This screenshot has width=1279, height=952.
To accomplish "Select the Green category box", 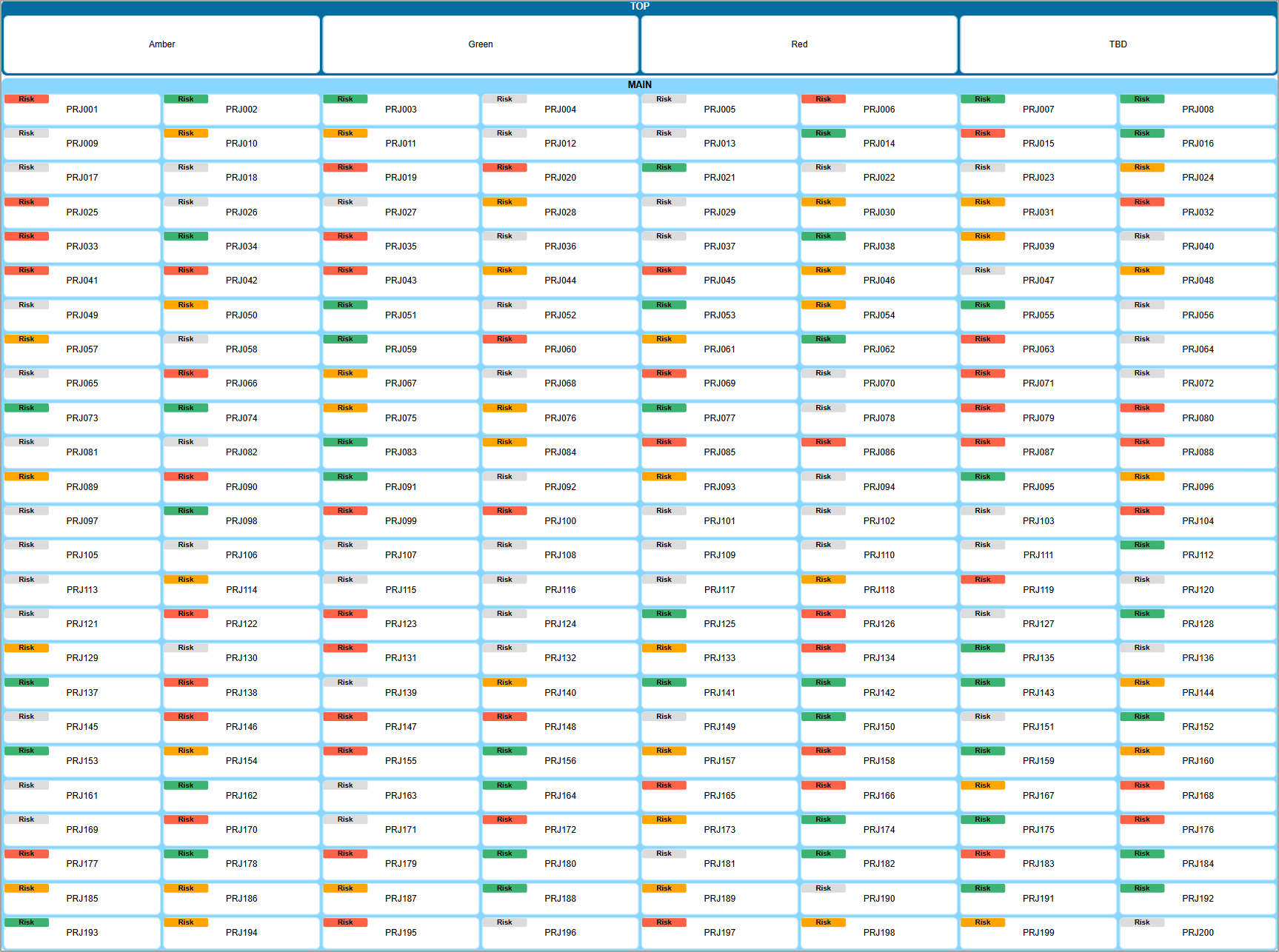I will pos(480,44).
